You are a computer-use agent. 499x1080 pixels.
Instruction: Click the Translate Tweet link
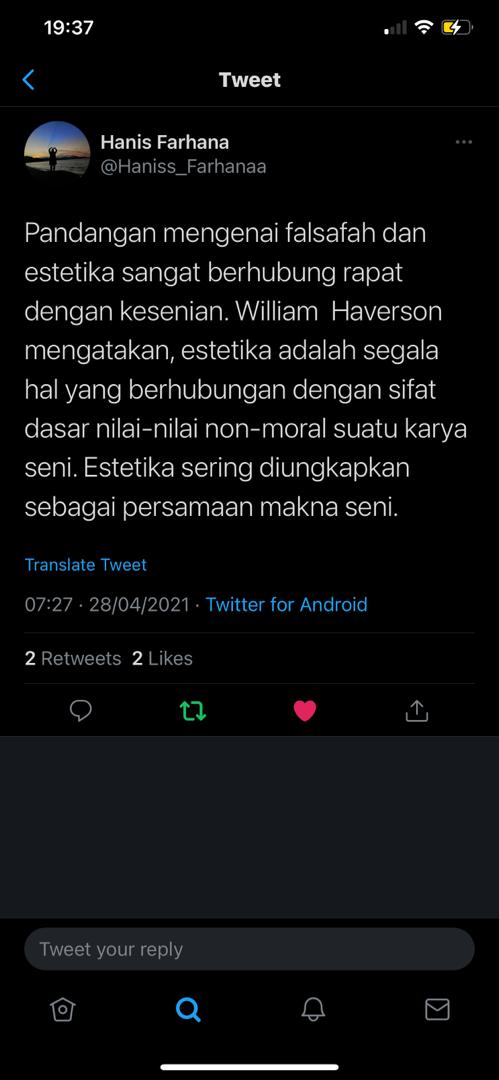(85, 565)
